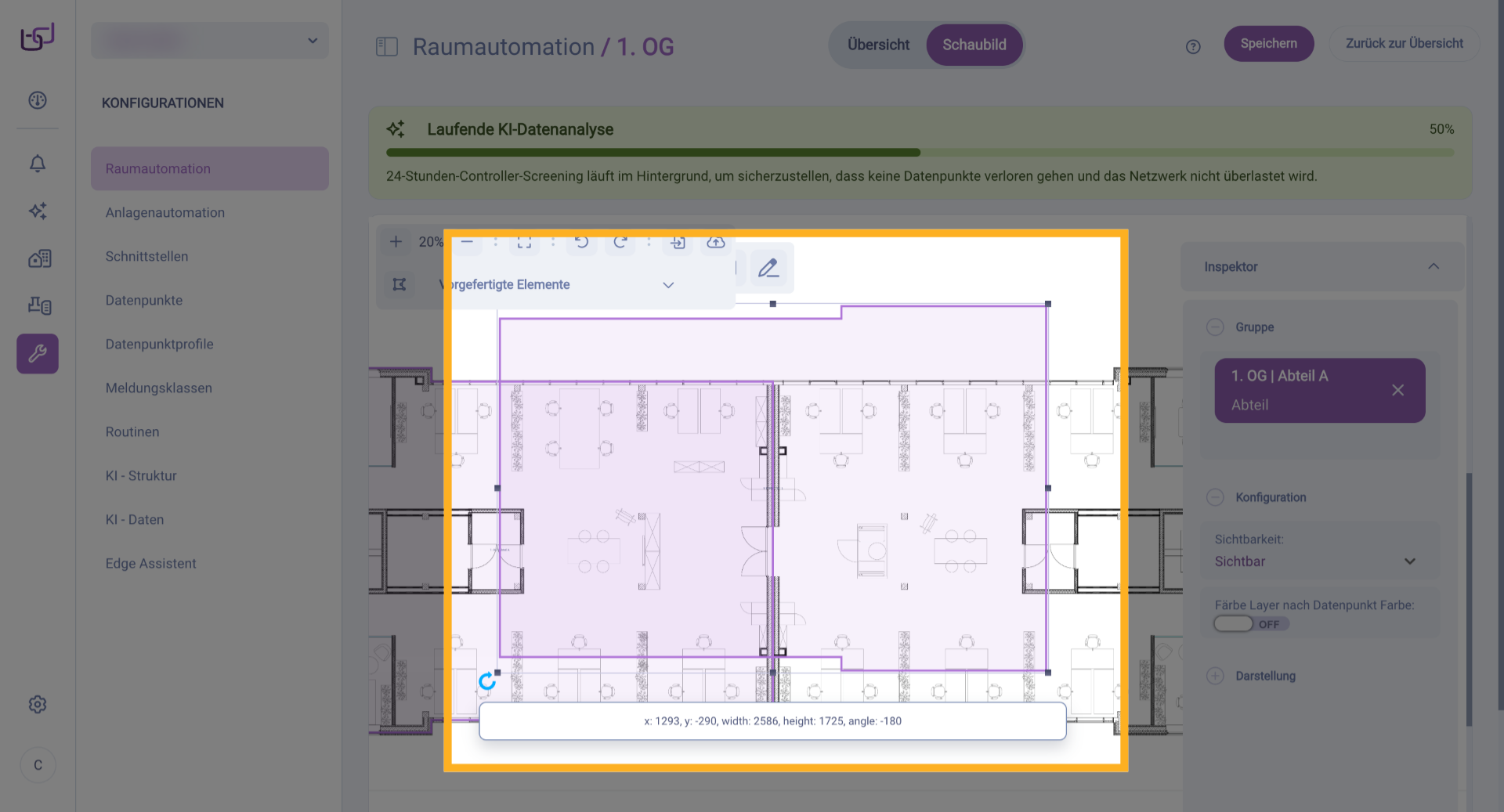Click the rotate handle on floor plan
This screenshot has width=1504, height=812.
(487, 681)
